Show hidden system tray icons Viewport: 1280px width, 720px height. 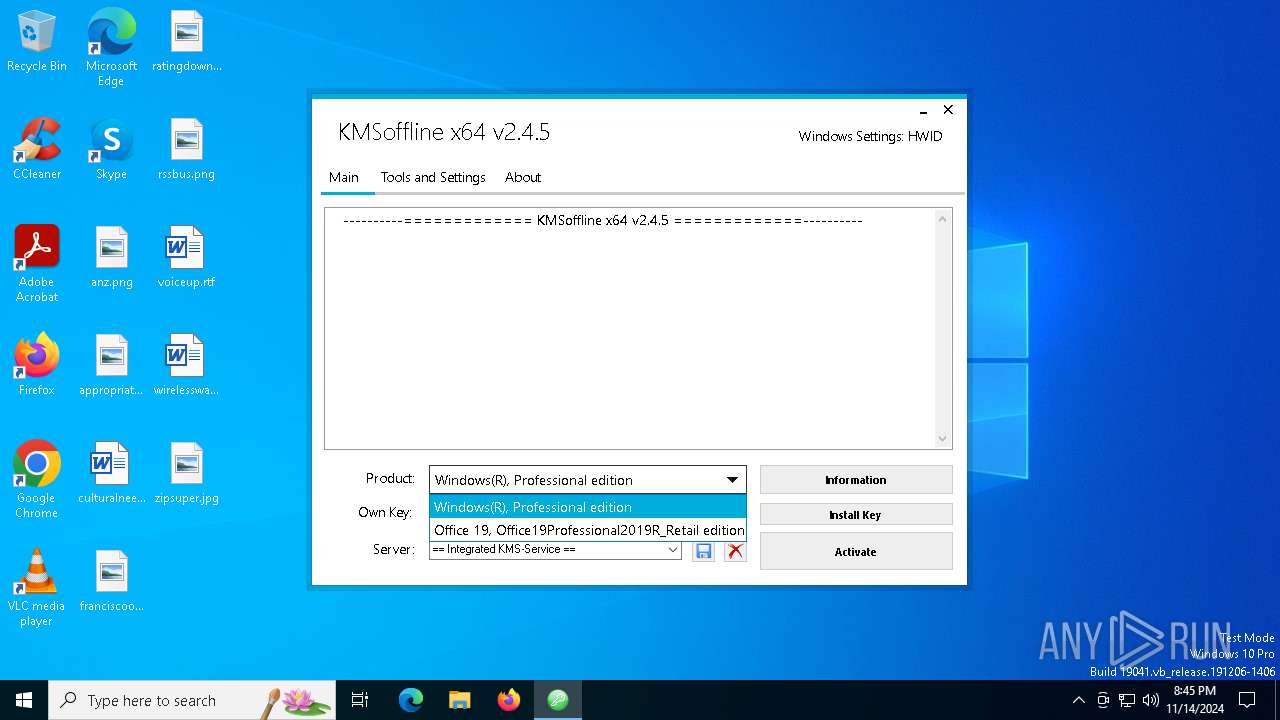pyautogui.click(x=1078, y=700)
